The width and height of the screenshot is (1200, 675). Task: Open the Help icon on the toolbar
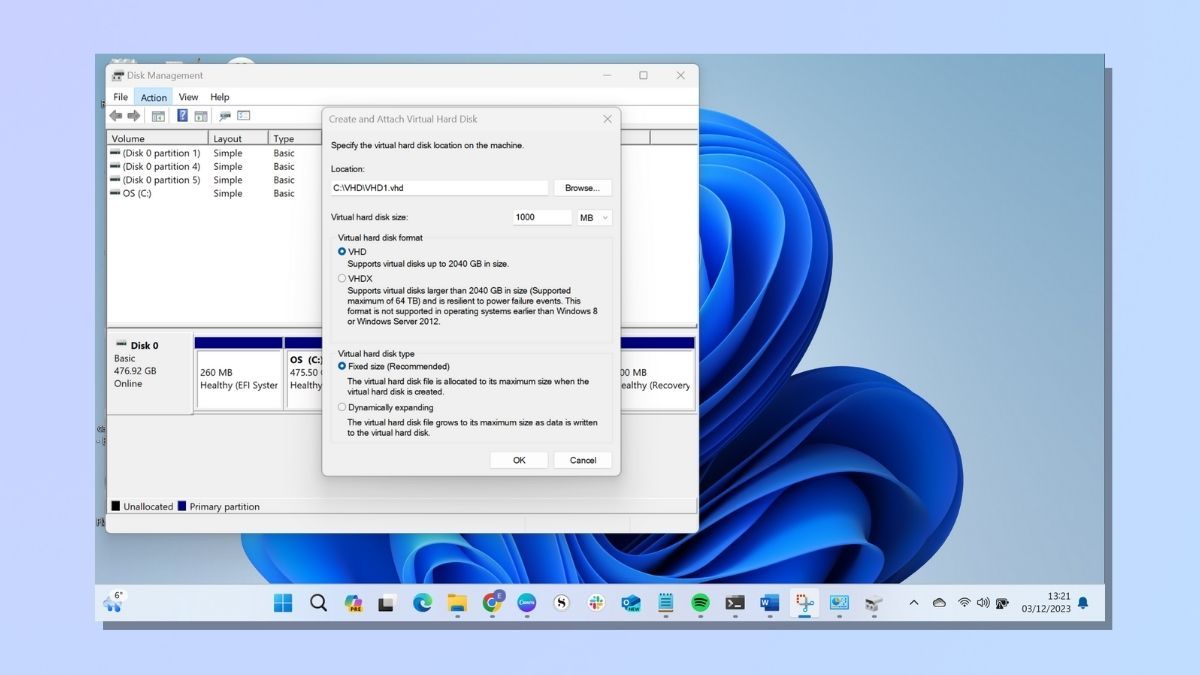(182, 116)
